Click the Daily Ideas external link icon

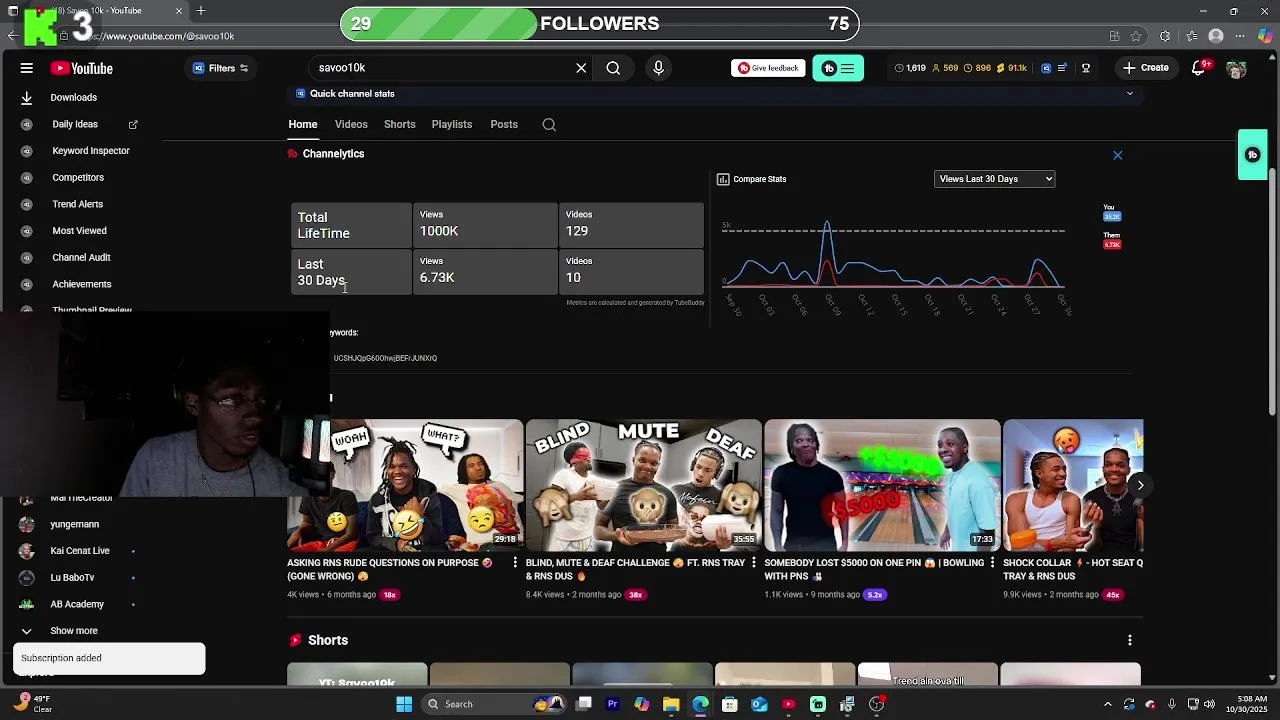coord(133,124)
